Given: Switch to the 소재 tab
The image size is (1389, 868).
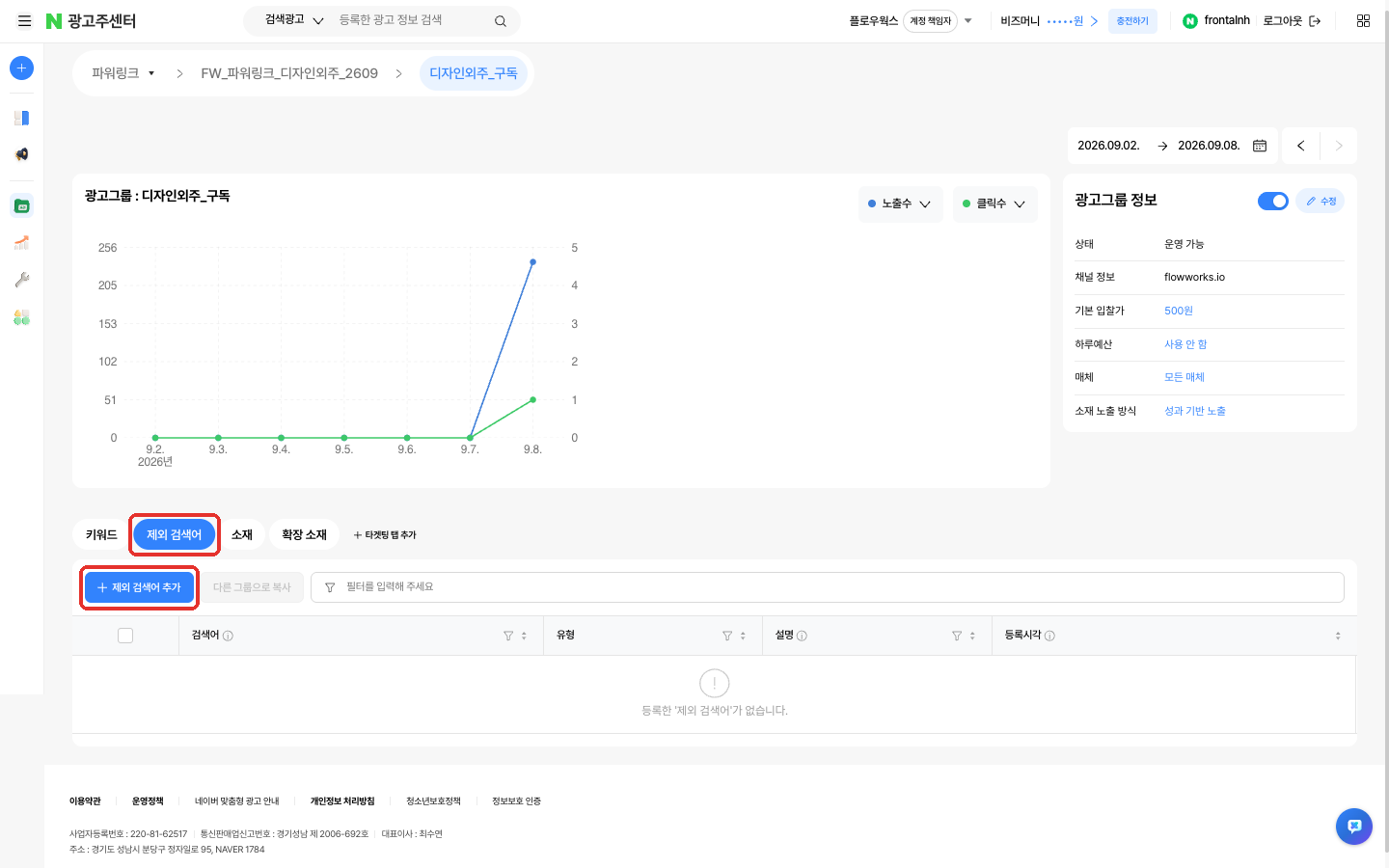Looking at the screenshot, I should click(242, 534).
